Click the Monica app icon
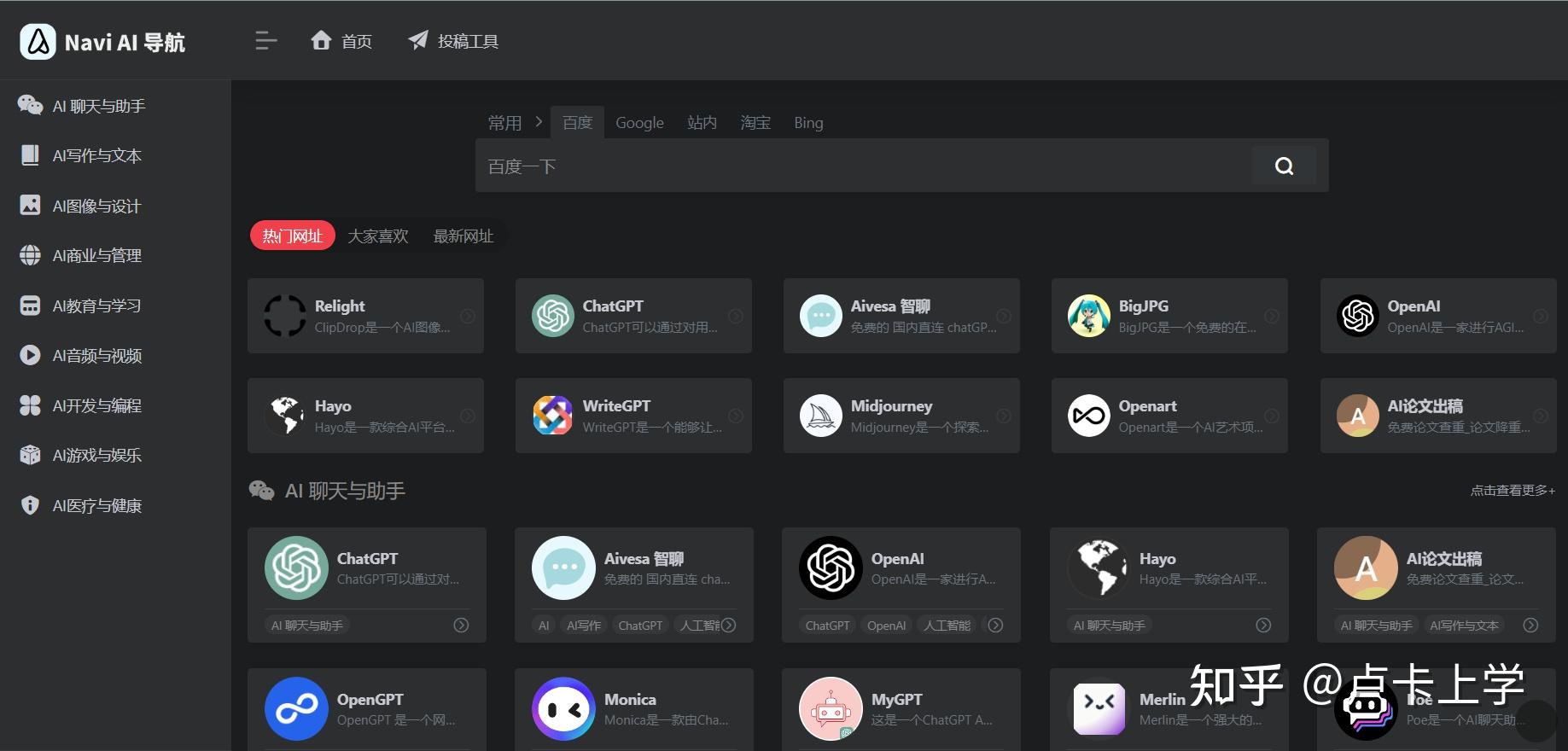 563,708
